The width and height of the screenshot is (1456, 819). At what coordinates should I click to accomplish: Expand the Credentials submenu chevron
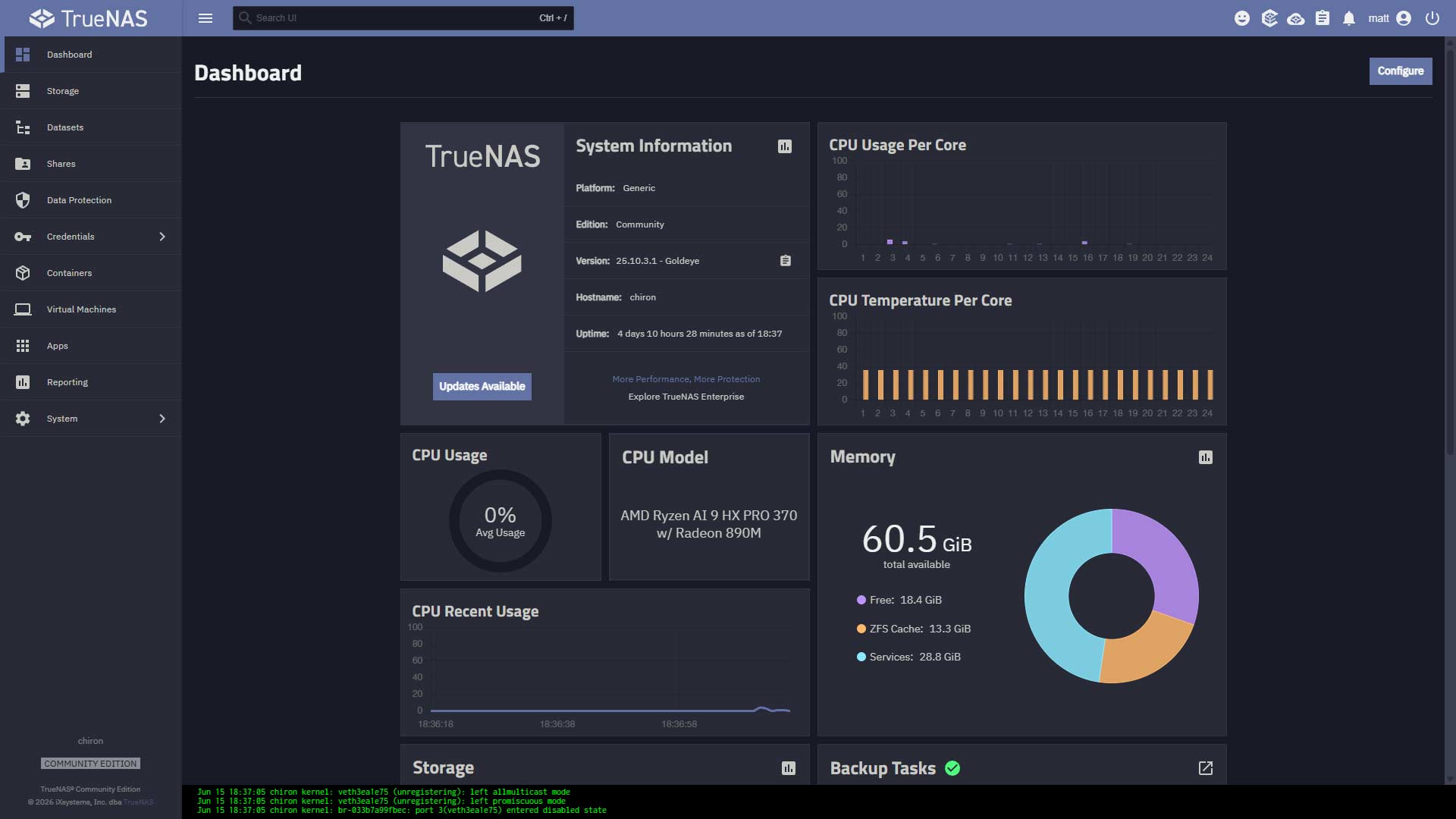click(162, 237)
